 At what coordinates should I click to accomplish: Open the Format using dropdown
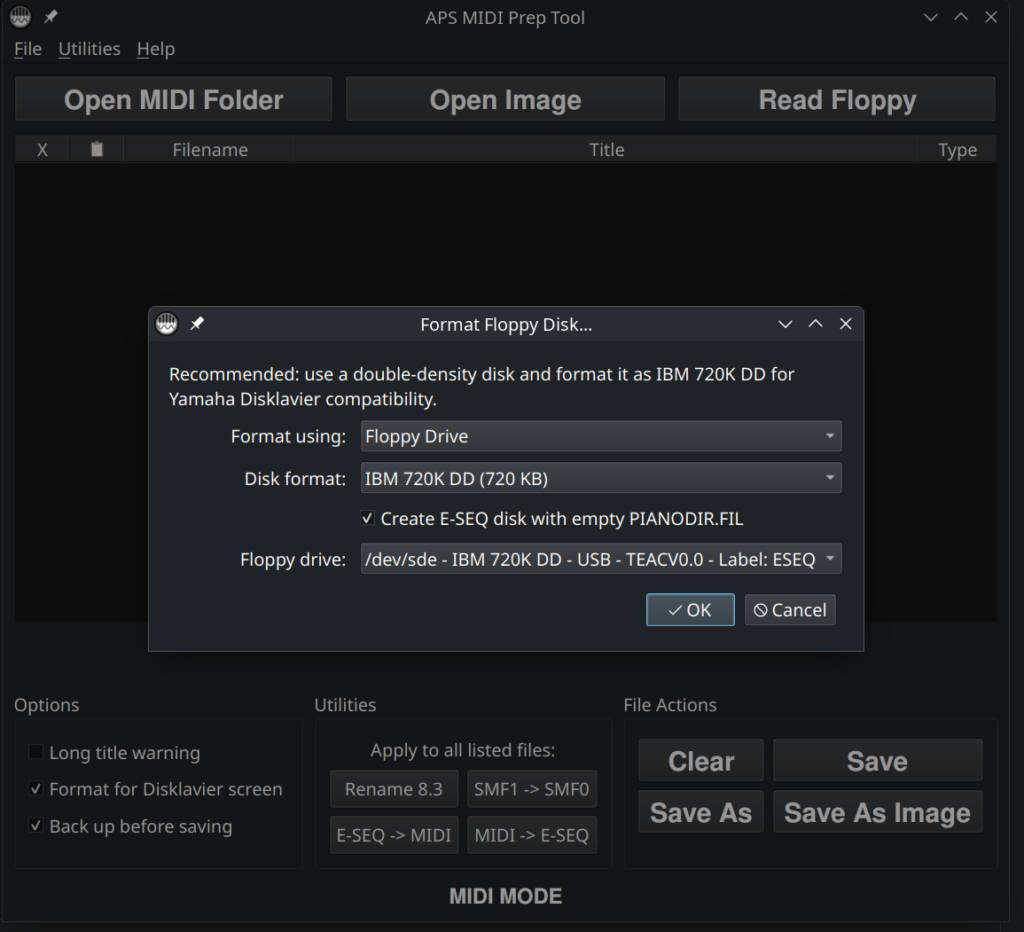(601, 436)
